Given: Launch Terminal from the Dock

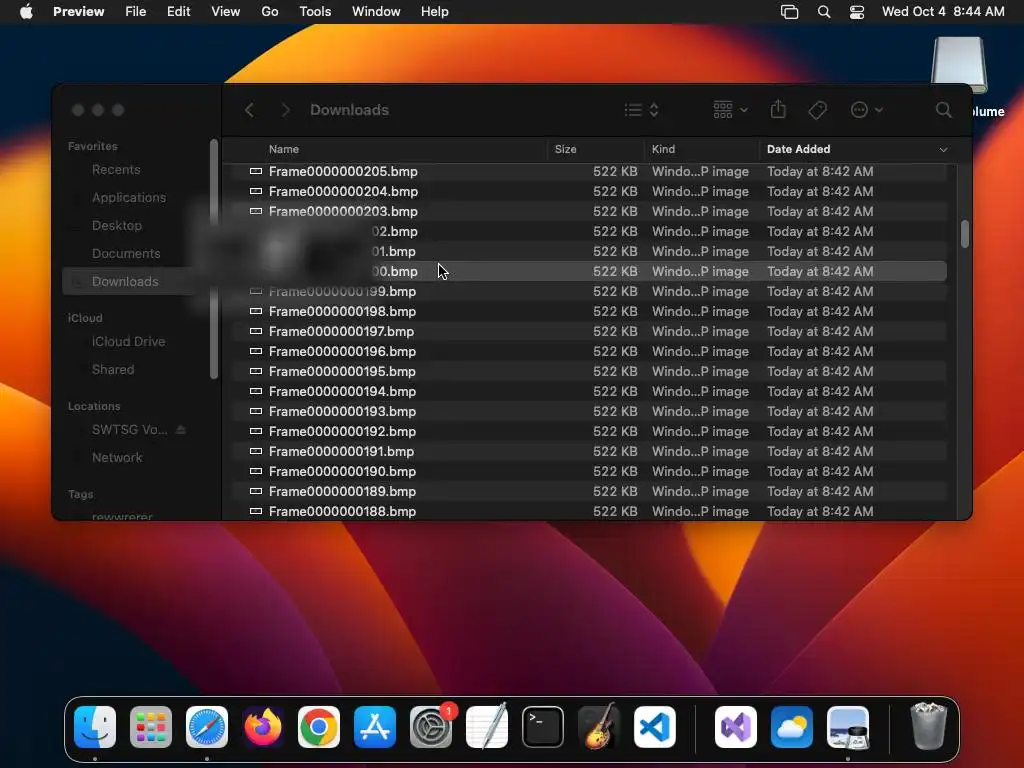Looking at the screenshot, I should 543,727.
